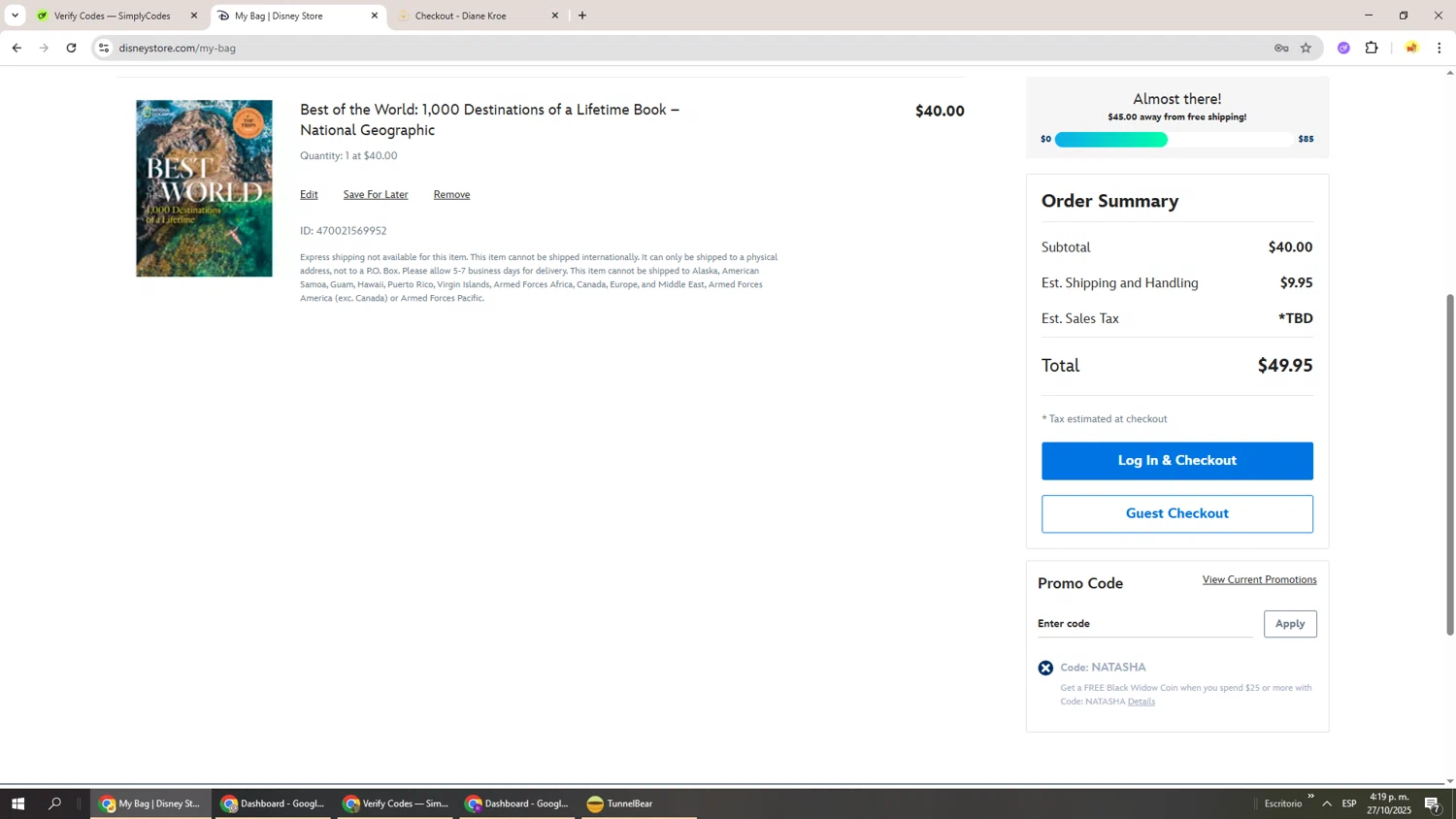This screenshot has width=1456, height=819.
Task: Click the free shipping progress bar
Action: pos(1175,140)
